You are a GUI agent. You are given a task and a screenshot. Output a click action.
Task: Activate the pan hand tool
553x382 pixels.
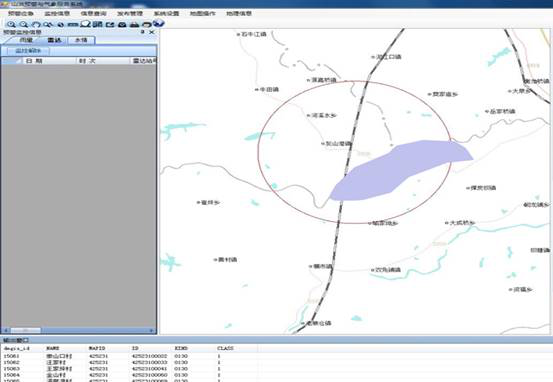[x=36, y=24]
